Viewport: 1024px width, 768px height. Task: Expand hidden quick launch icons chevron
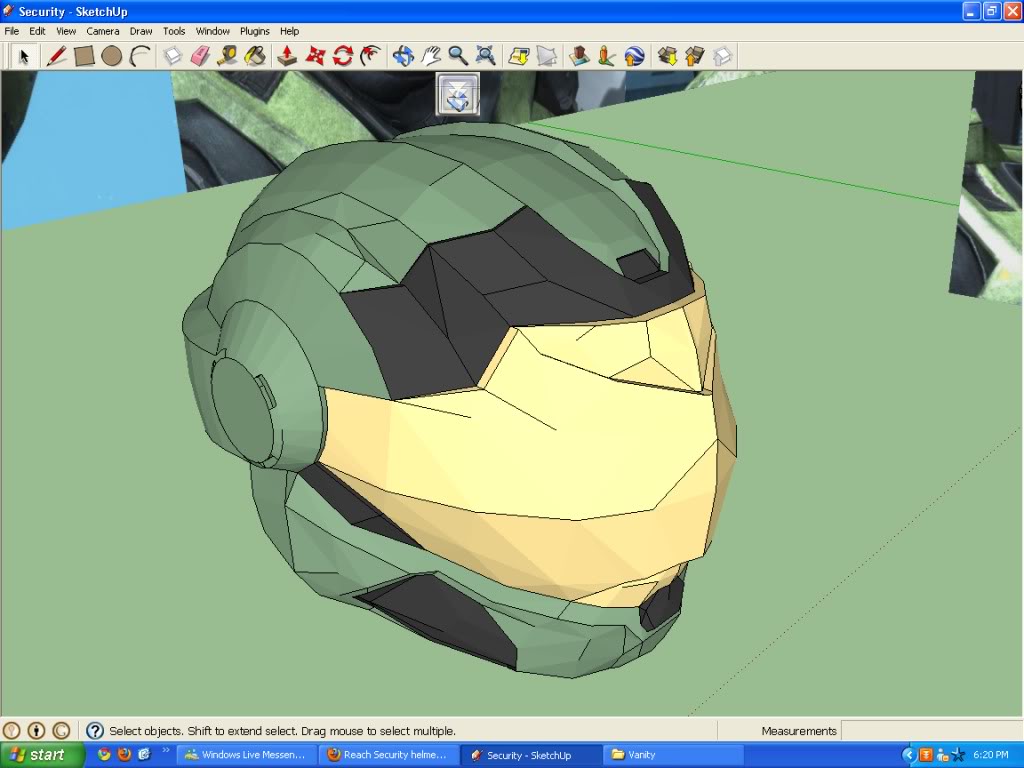(x=165, y=750)
